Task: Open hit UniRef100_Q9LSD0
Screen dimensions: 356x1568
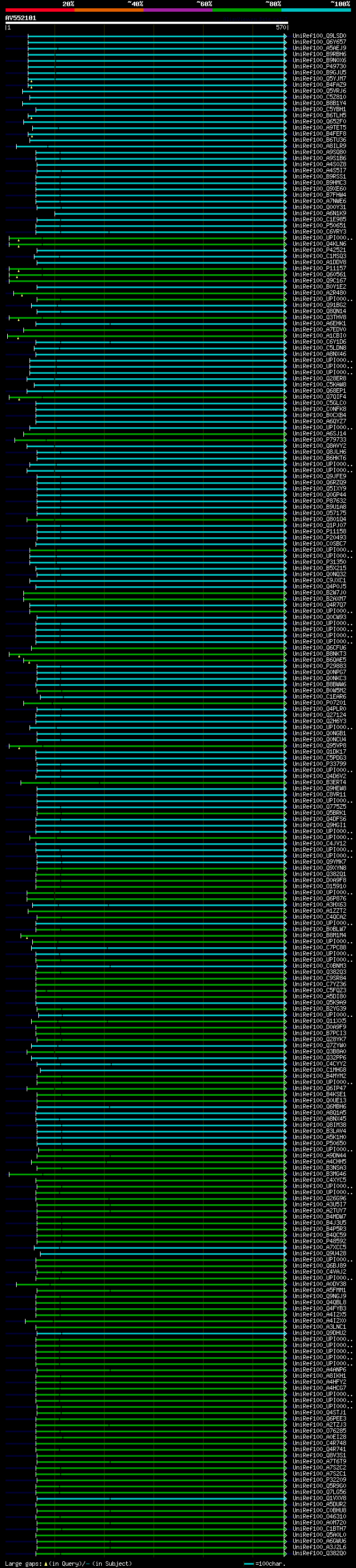Action: pyautogui.click(x=319, y=36)
